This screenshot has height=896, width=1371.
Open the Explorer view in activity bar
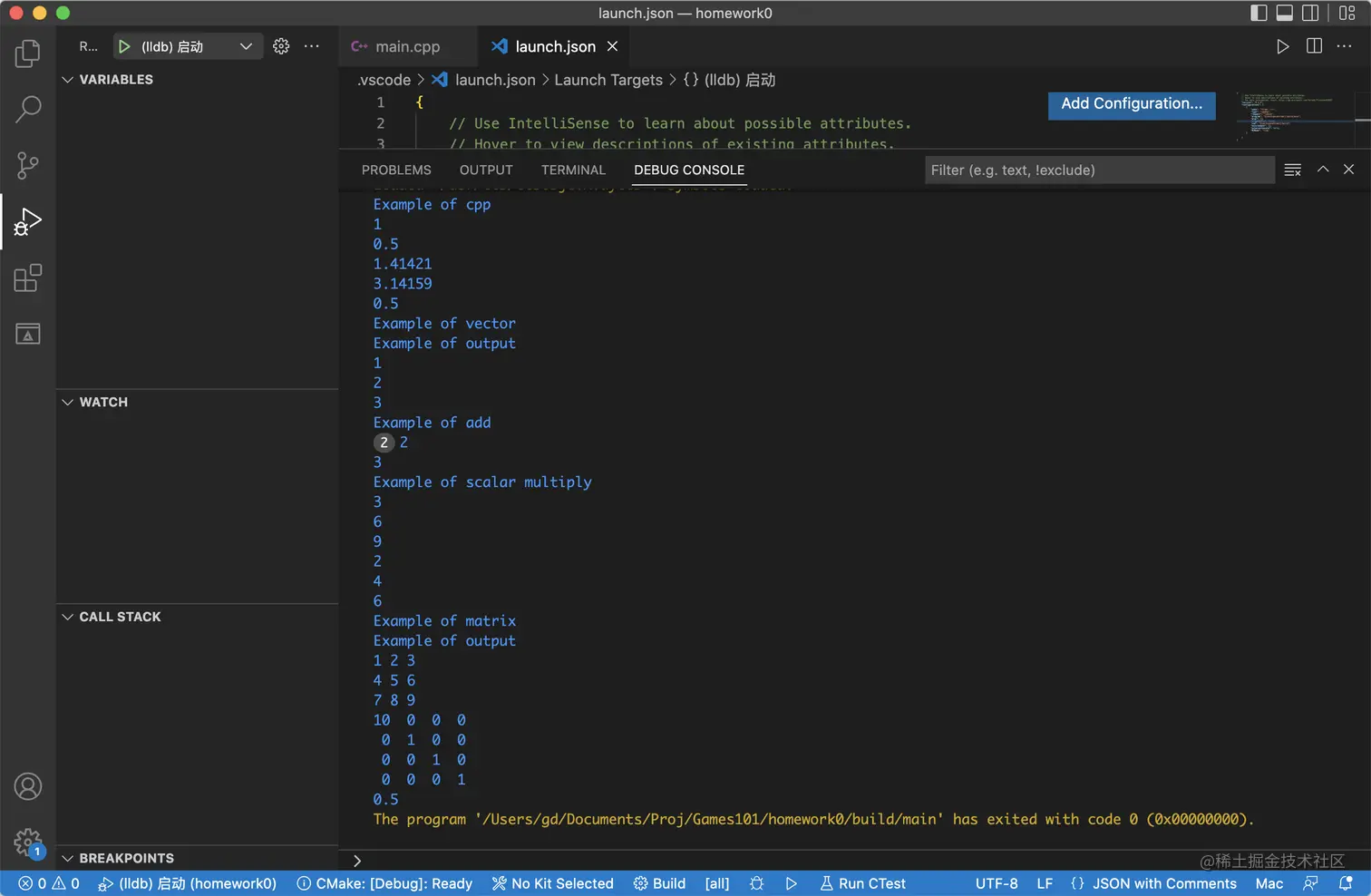(28, 54)
